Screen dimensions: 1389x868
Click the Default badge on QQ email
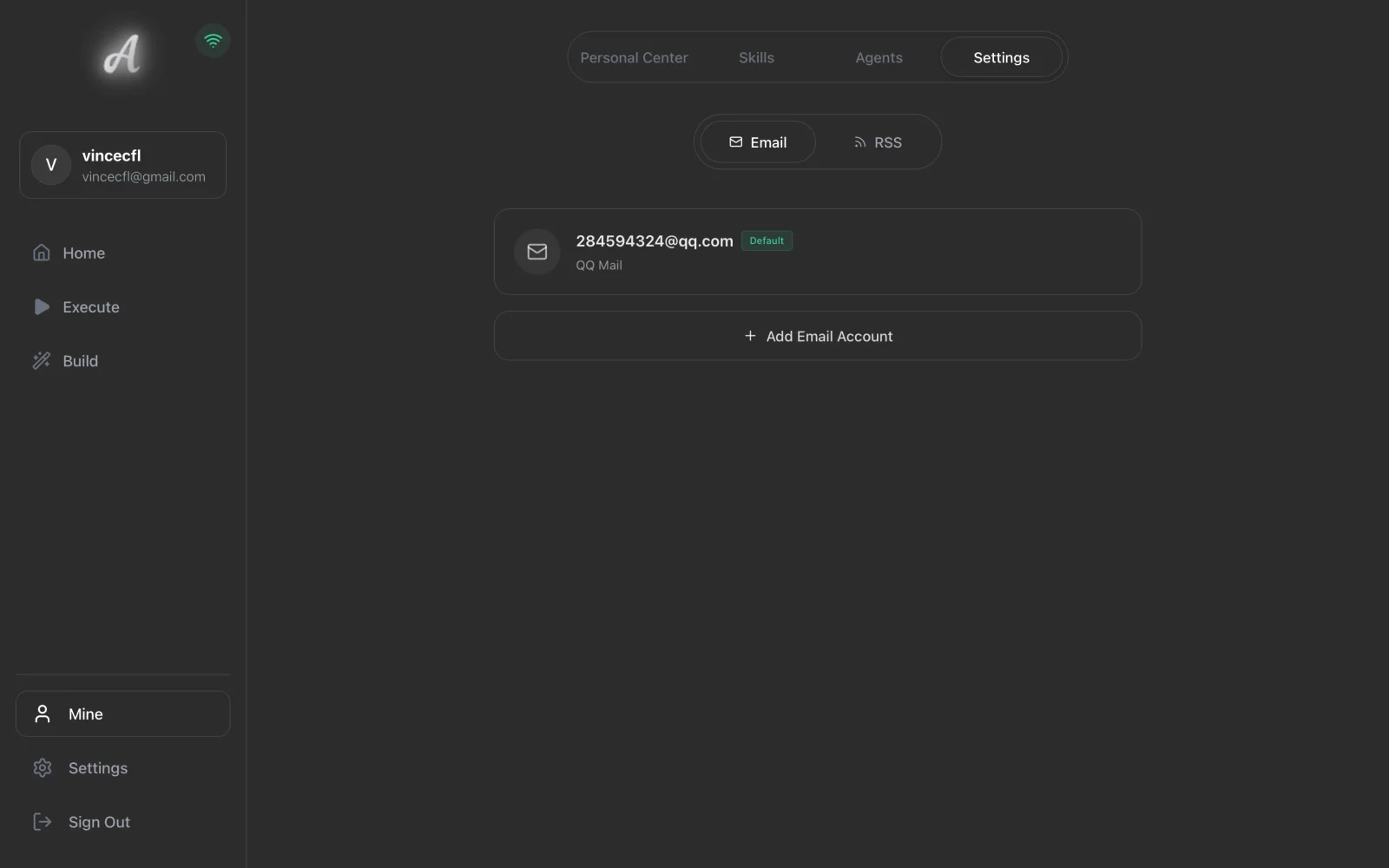click(767, 240)
